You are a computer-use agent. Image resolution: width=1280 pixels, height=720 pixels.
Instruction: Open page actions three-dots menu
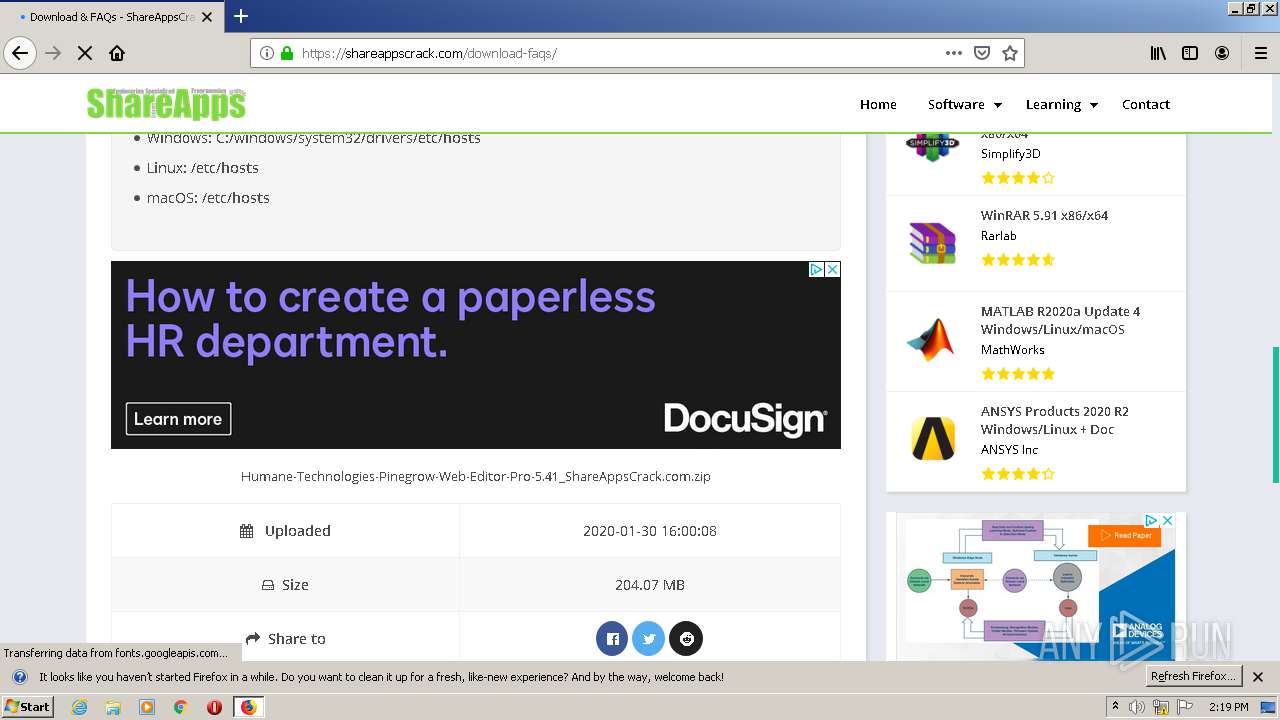pos(954,53)
